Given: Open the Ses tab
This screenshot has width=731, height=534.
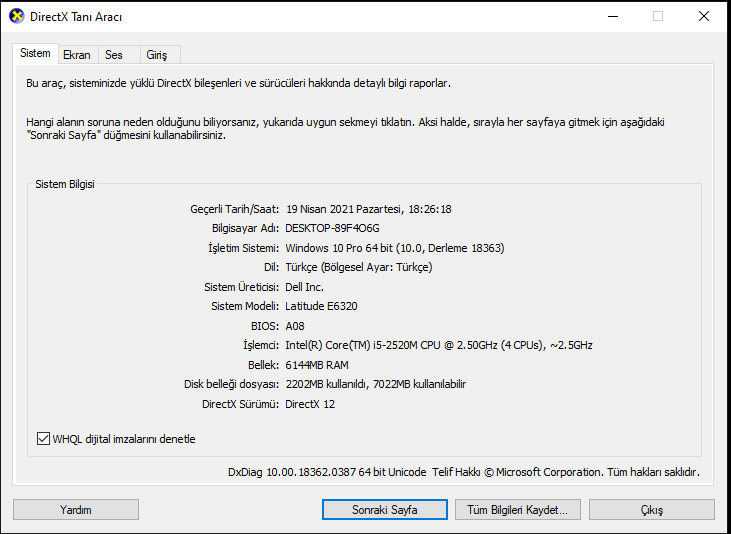Looking at the screenshot, I should [119, 55].
